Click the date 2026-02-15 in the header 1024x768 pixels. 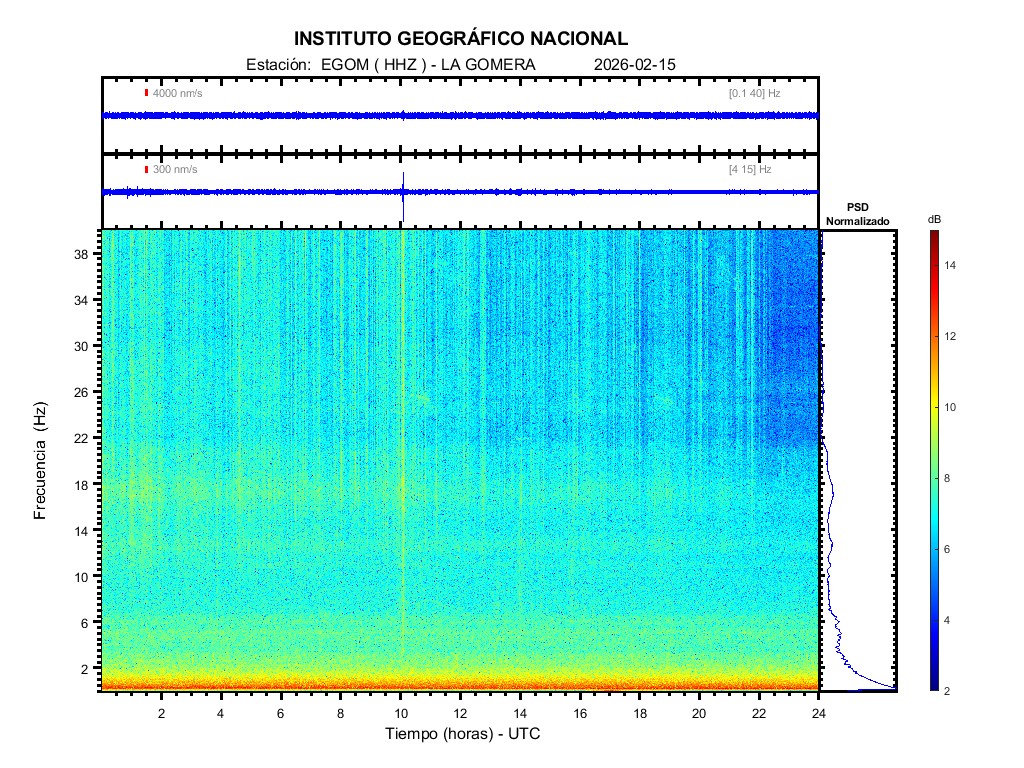635,64
